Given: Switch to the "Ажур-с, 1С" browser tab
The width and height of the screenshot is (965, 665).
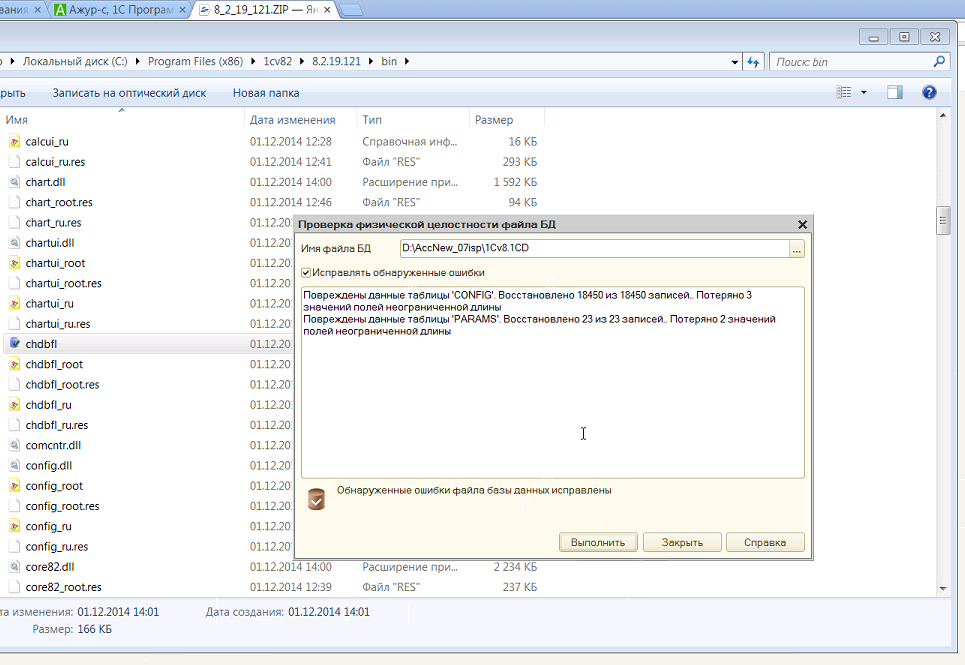Looking at the screenshot, I should (120, 11).
